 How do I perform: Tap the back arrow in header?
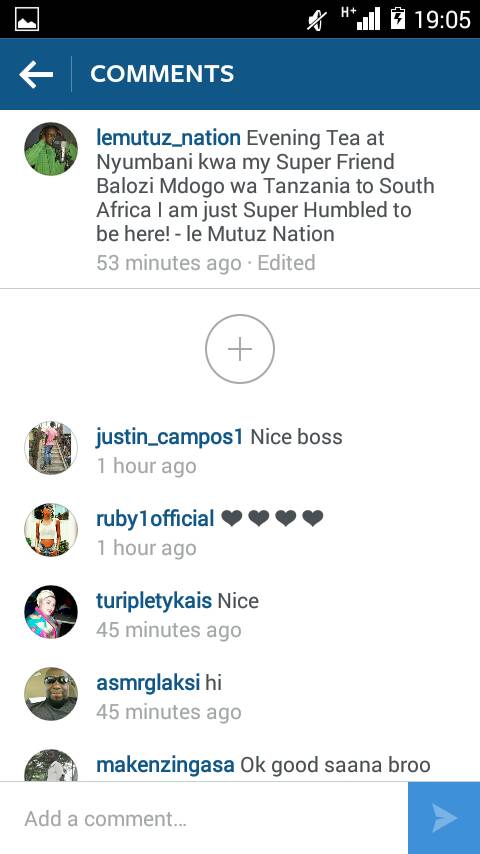pyautogui.click(x=36, y=74)
